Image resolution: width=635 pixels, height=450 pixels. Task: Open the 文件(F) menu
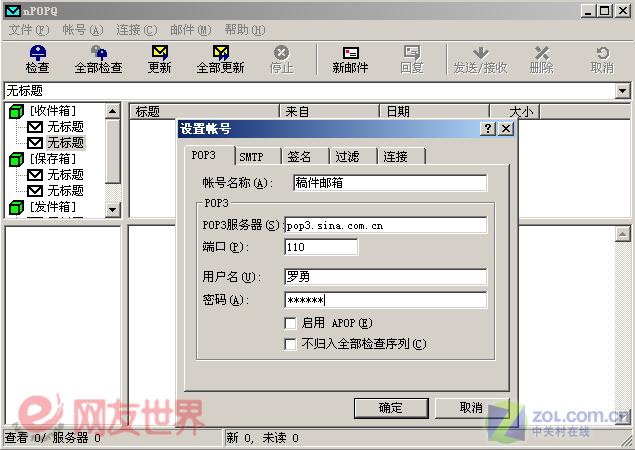pyautogui.click(x=29, y=30)
